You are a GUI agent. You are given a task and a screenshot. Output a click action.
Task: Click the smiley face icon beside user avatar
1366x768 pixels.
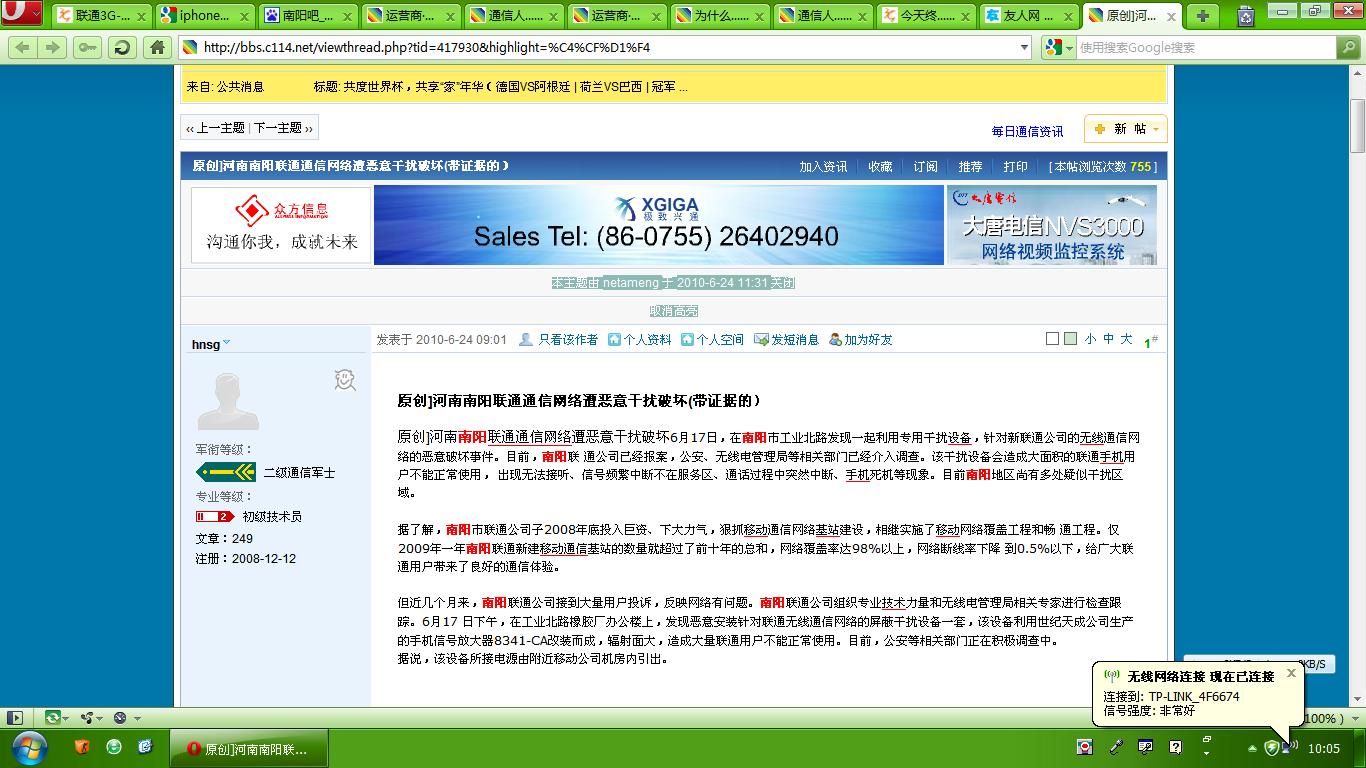(x=345, y=379)
